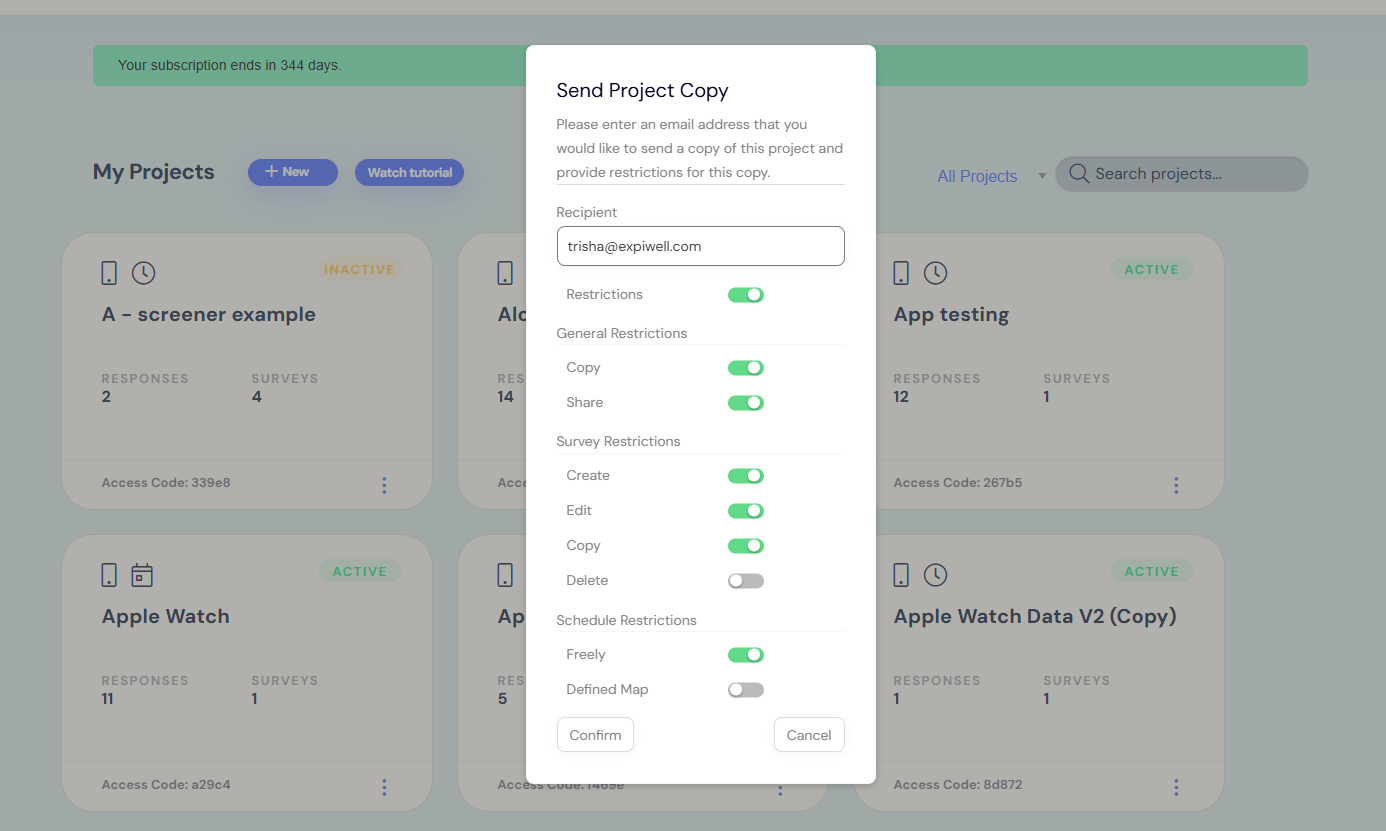This screenshot has height=831, width=1386.
Task: Toggle the main Restrictions switch
Action: pyautogui.click(x=746, y=295)
